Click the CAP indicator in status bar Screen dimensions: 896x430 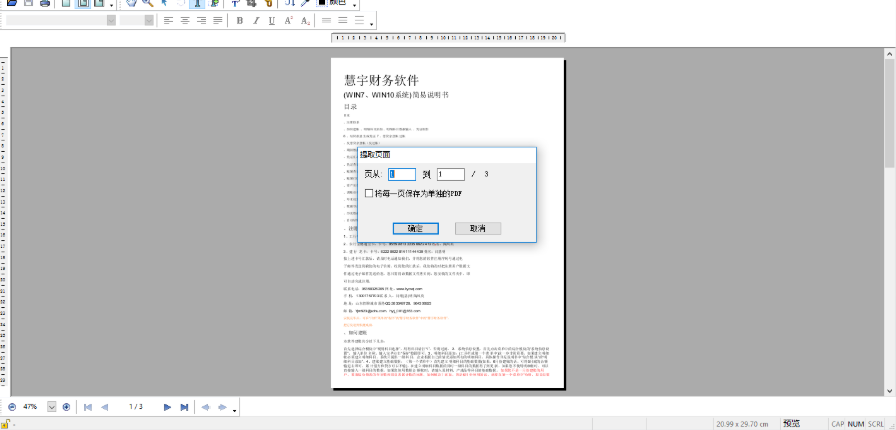pyautogui.click(x=838, y=424)
